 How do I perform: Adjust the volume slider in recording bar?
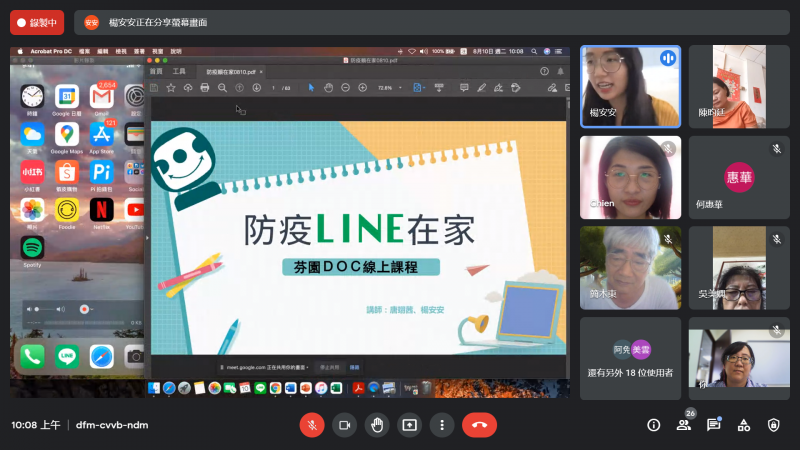tap(45, 309)
